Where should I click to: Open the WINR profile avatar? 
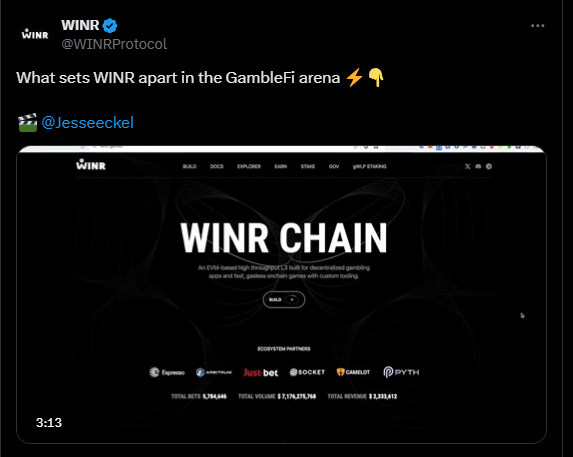(35, 34)
